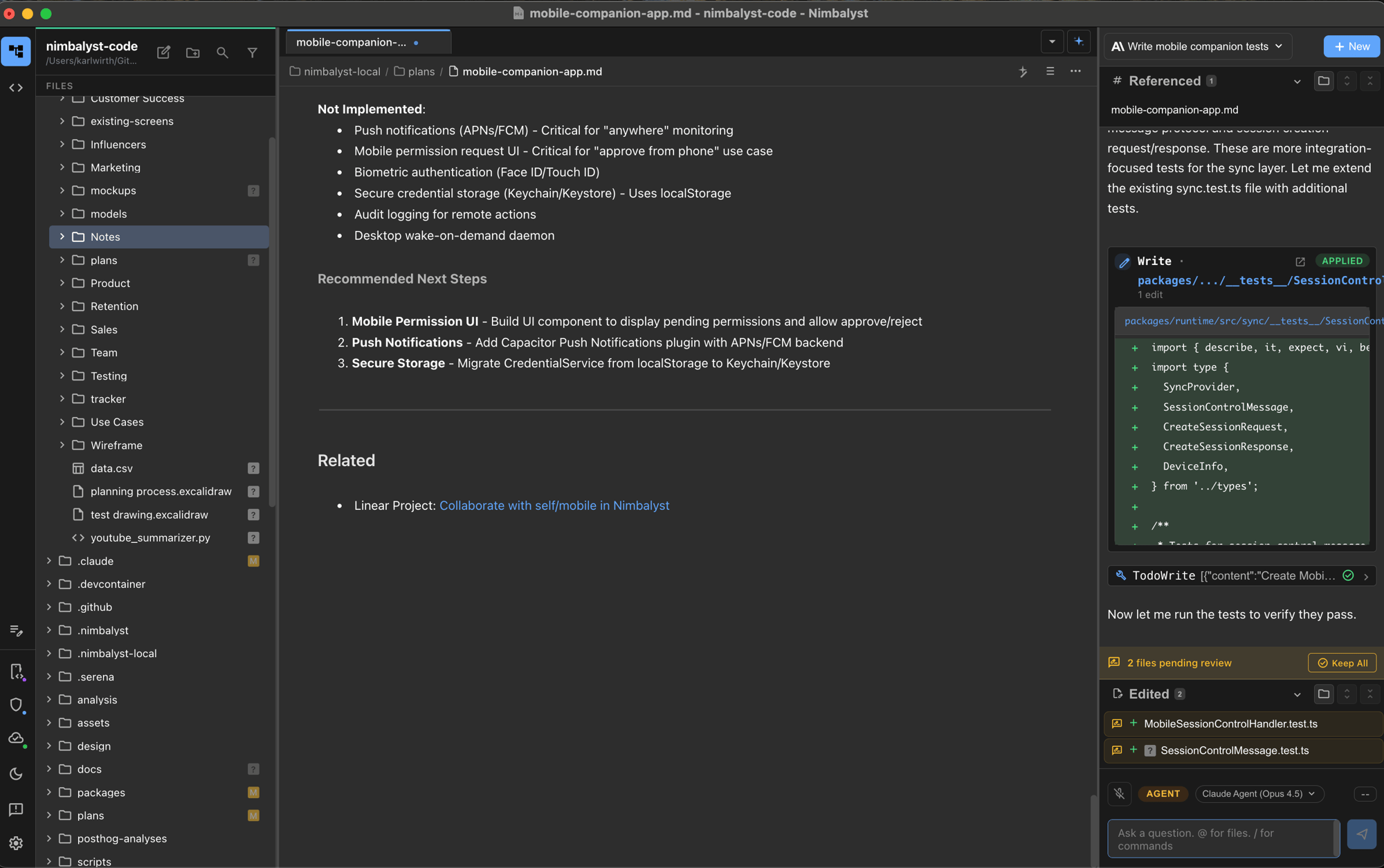Click the file filter funnel icon

click(253, 53)
